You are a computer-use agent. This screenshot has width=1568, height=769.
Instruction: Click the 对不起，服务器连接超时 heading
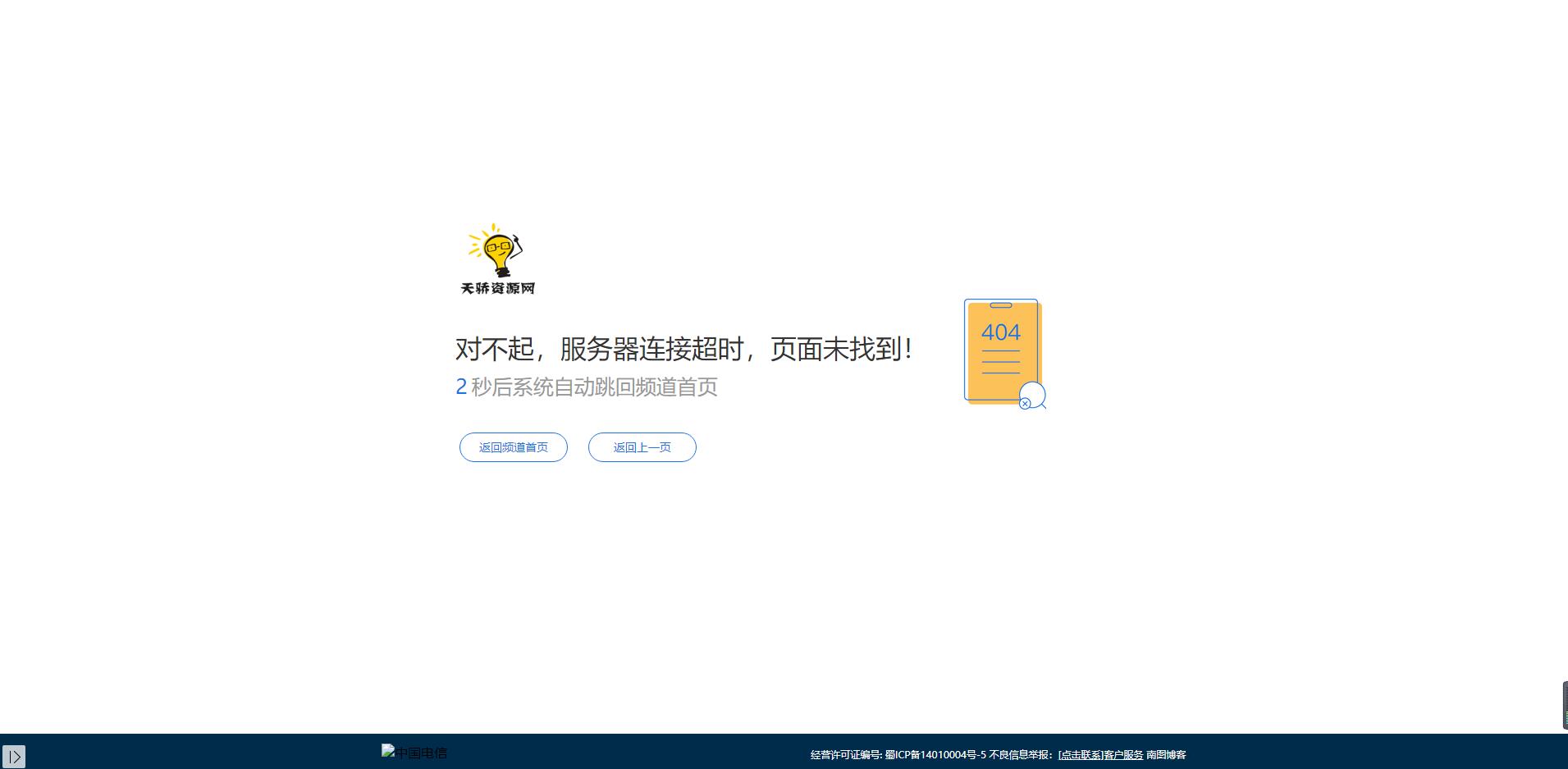pos(683,350)
